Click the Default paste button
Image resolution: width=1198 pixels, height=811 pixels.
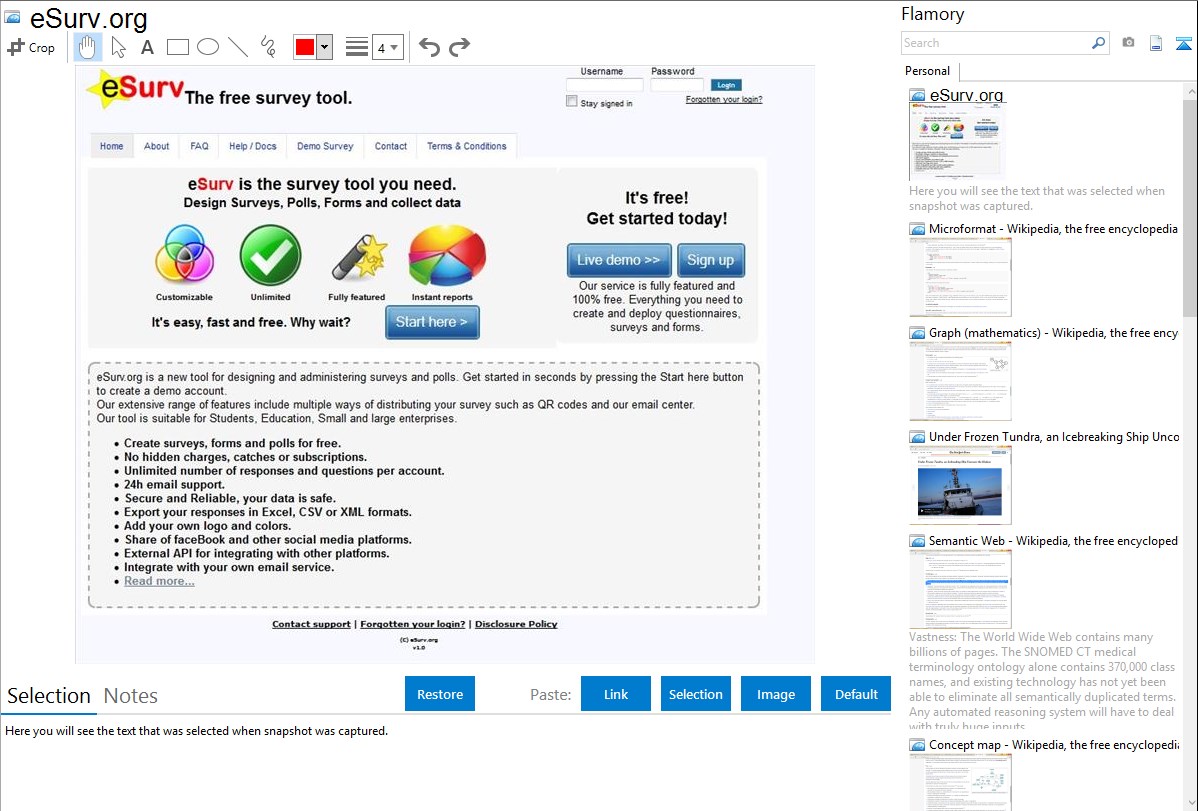[x=856, y=694]
